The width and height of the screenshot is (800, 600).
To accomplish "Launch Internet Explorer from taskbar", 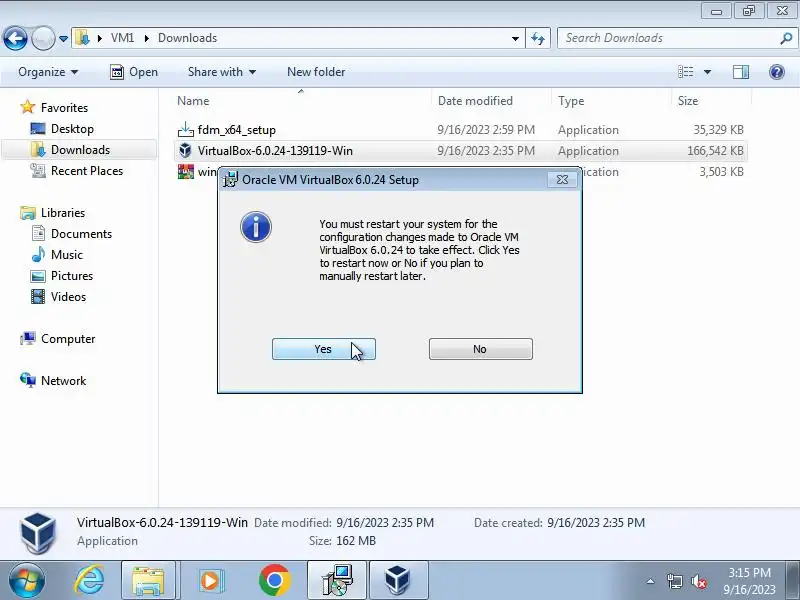I will pyautogui.click(x=89, y=580).
